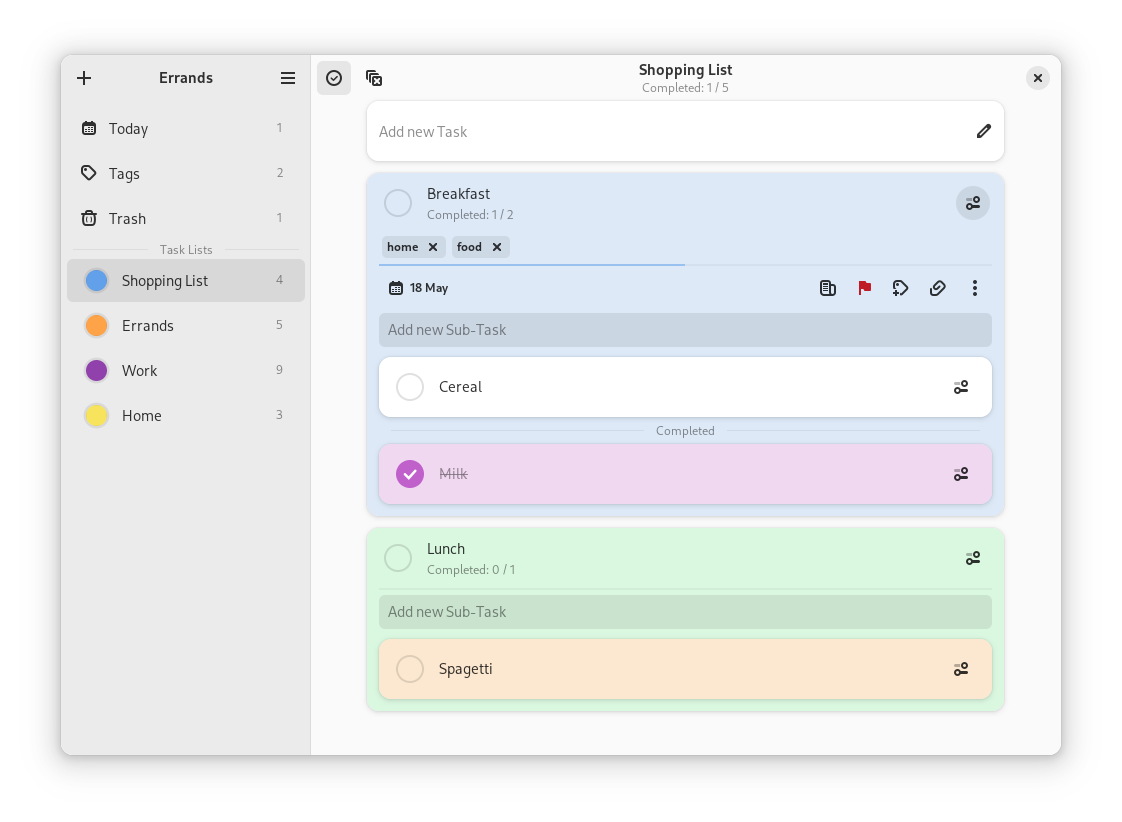Click the Trash bin icon
1122x822 pixels.
[89, 218]
